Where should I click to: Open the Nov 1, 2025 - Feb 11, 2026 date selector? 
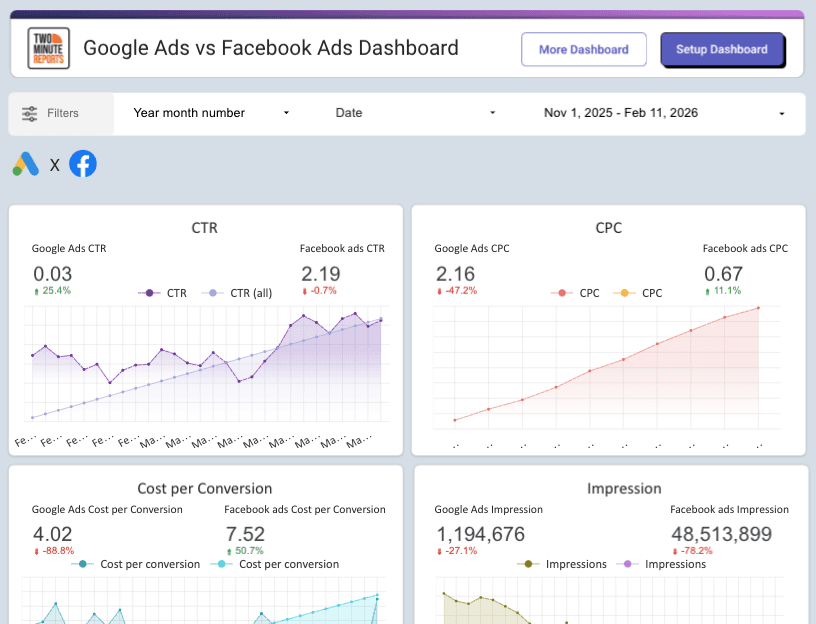pos(660,113)
